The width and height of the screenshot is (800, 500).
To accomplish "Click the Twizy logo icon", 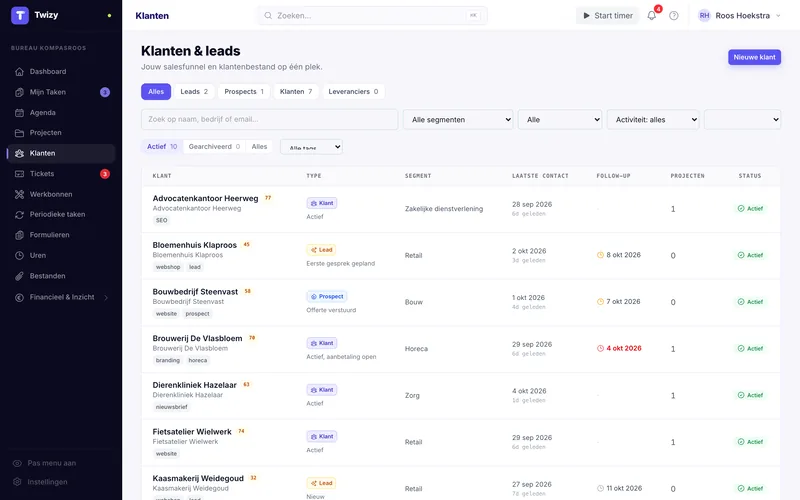I will click(19, 15).
